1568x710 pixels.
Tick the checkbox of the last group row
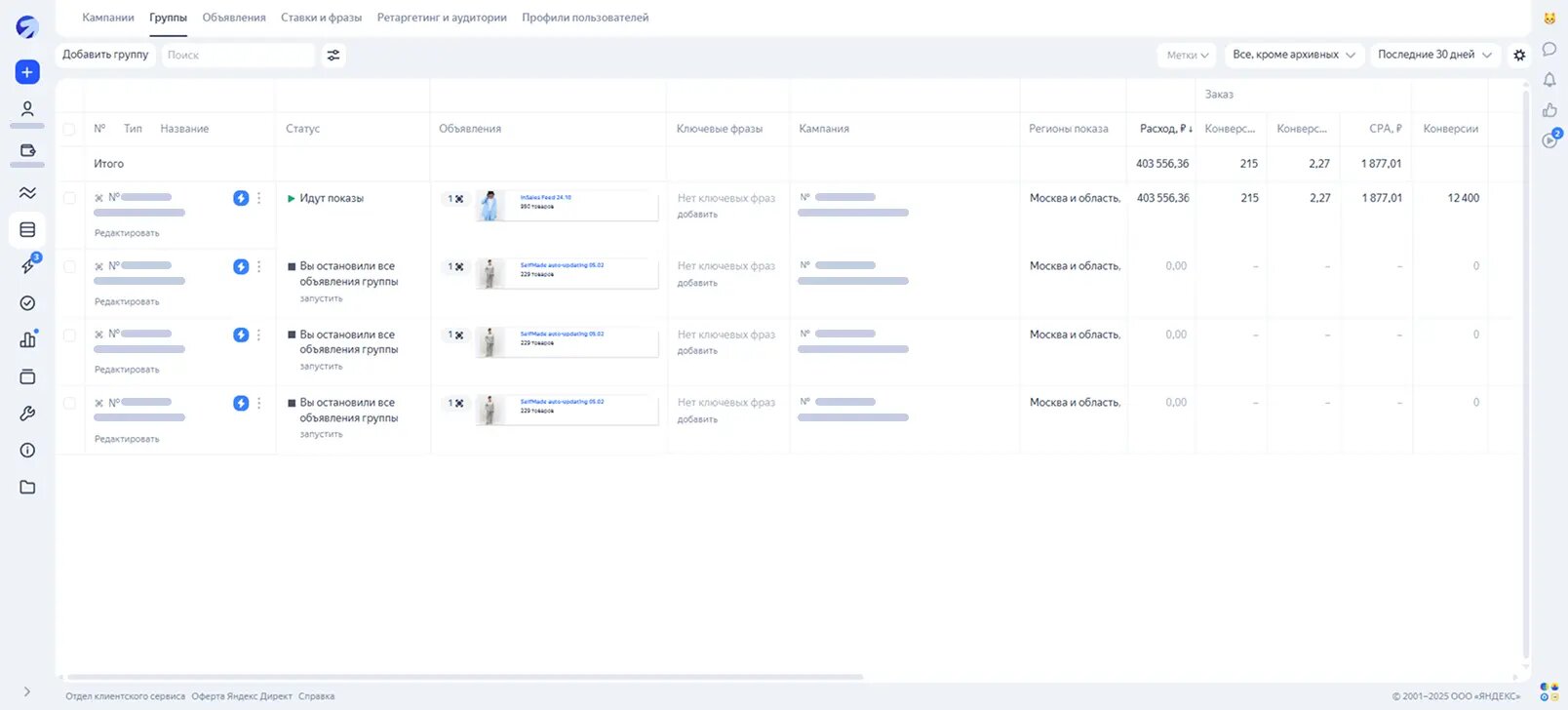coord(69,403)
